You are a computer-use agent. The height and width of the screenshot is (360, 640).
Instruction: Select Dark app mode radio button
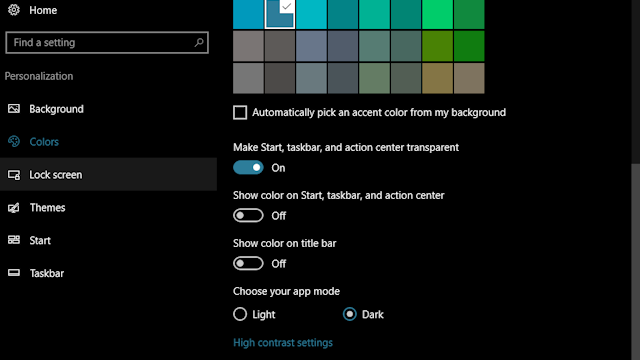(x=350, y=314)
